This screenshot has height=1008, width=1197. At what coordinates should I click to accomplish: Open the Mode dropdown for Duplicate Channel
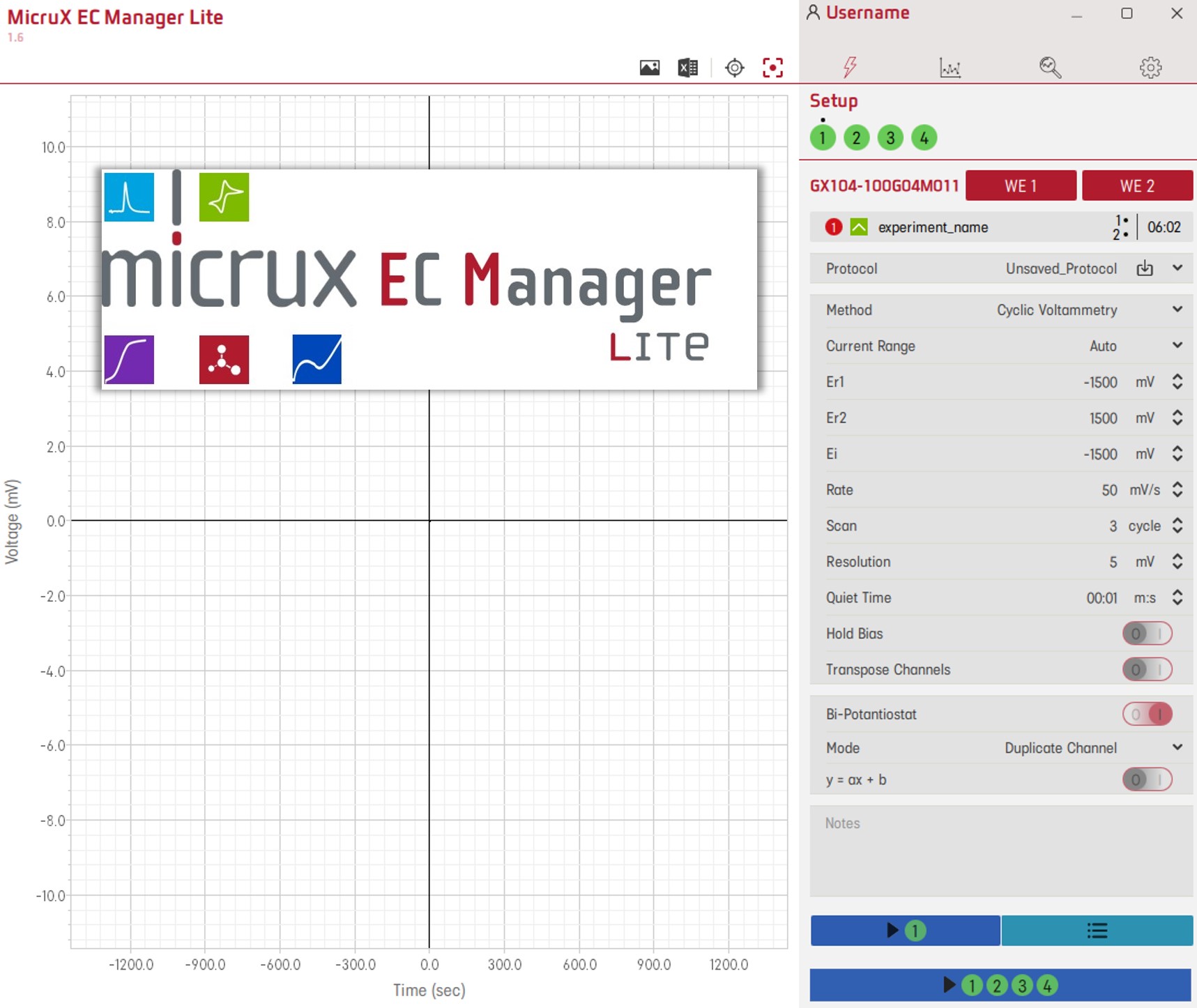[x=1177, y=747]
